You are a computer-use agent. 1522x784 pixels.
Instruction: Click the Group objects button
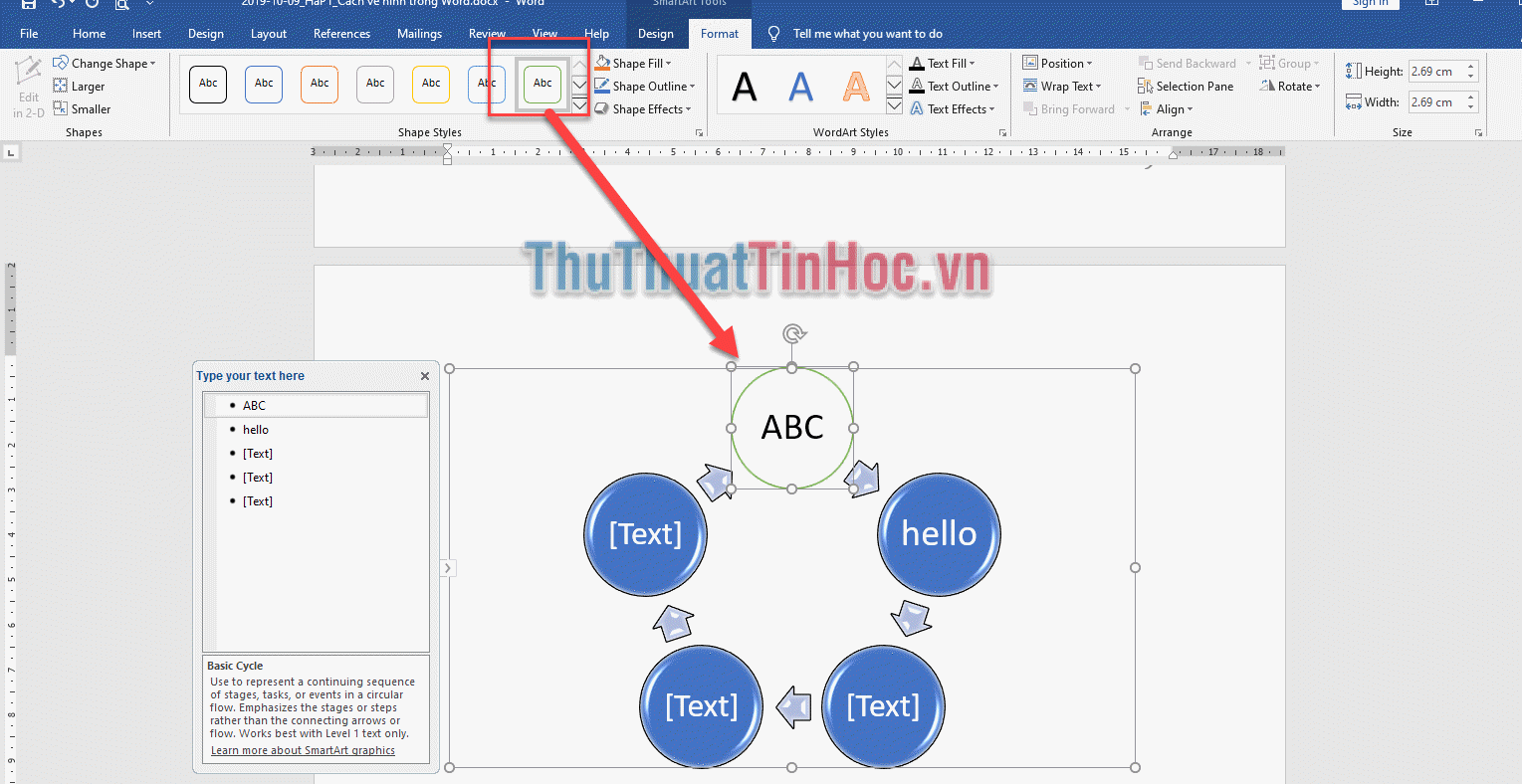[1289, 63]
